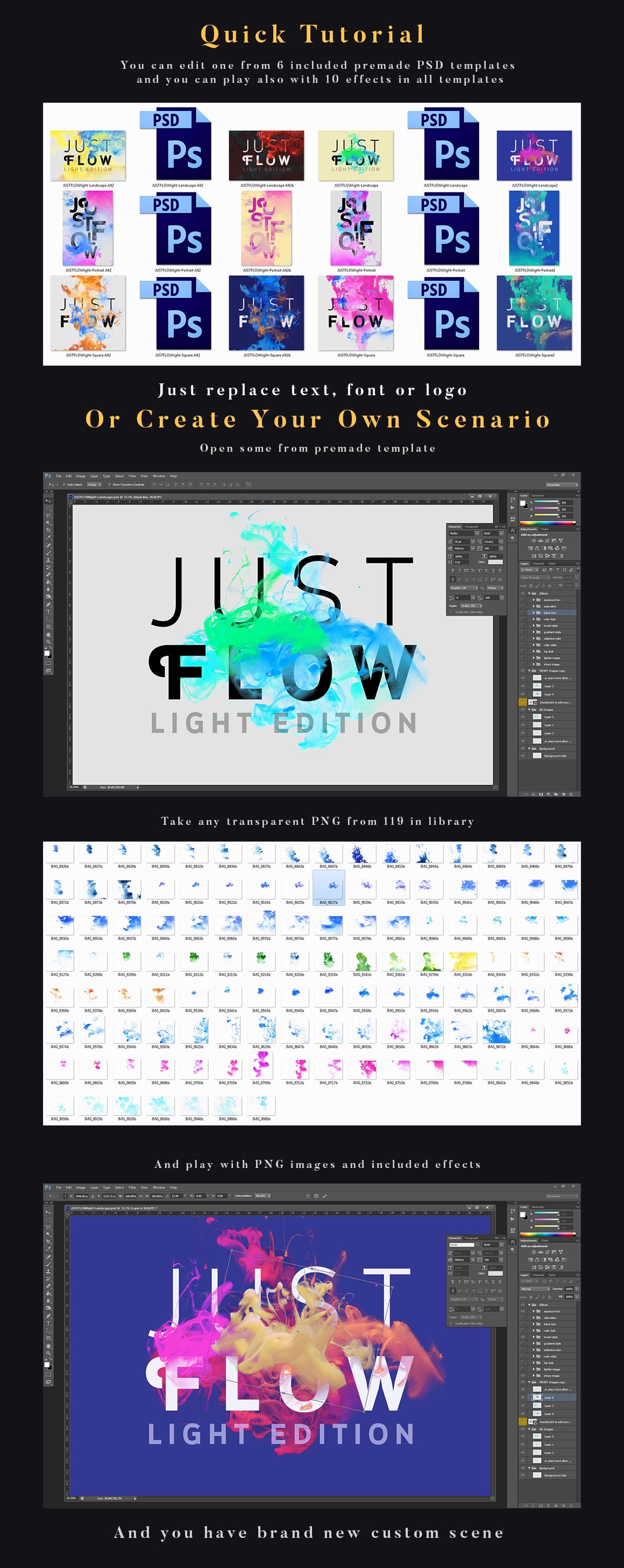
Task: Click the trash icon below Layers in light-canvas window
Action: coord(571,794)
